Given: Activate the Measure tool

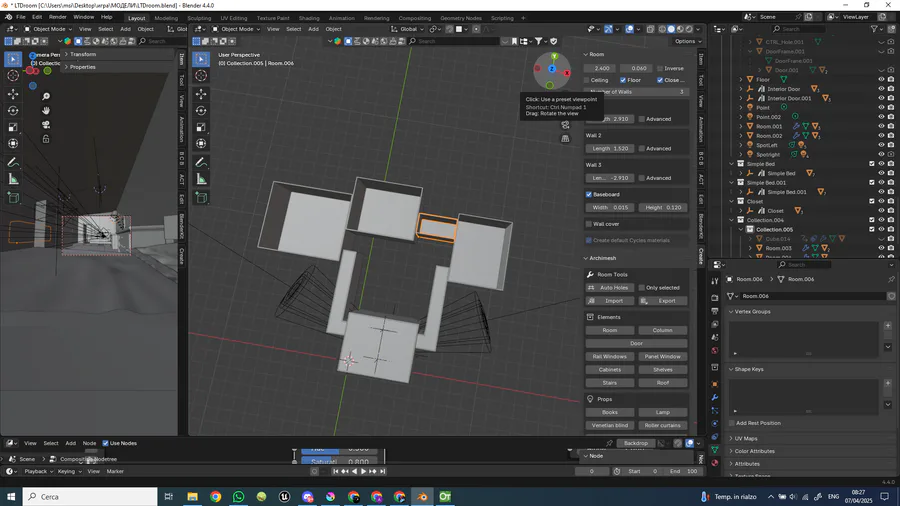Looking at the screenshot, I should 201,179.
